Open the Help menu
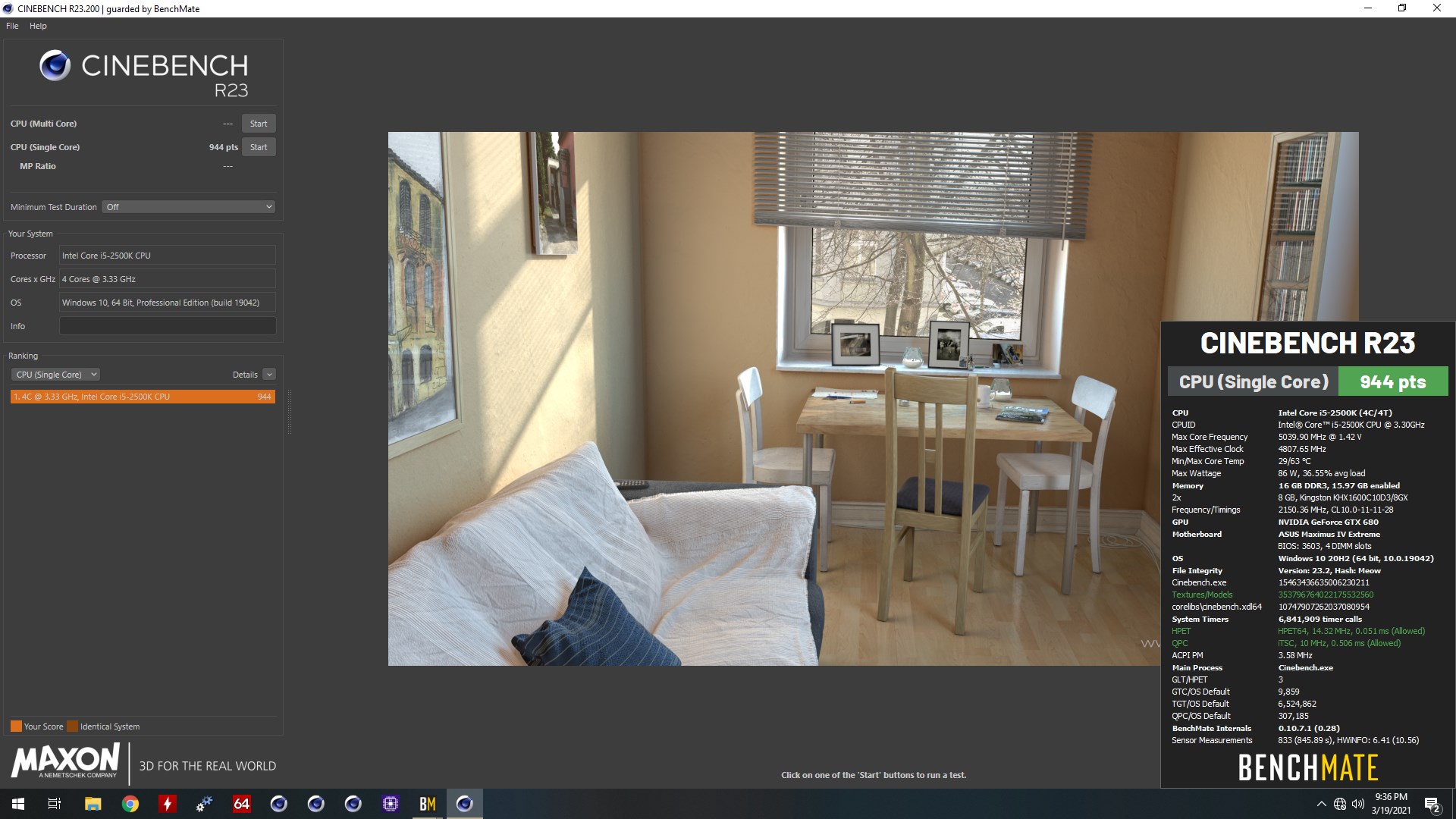The image size is (1456, 819). click(38, 26)
